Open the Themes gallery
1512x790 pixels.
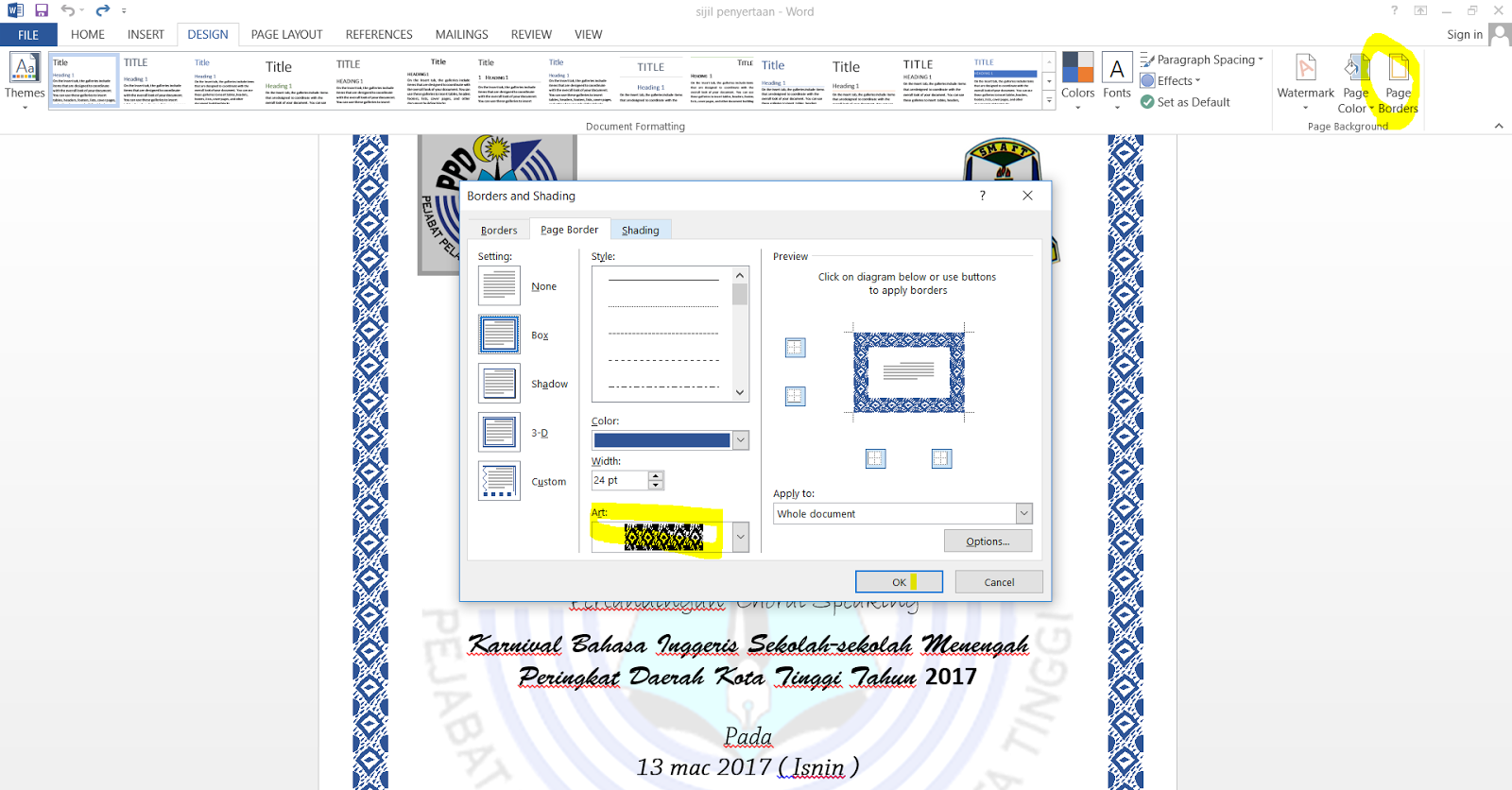(x=25, y=80)
